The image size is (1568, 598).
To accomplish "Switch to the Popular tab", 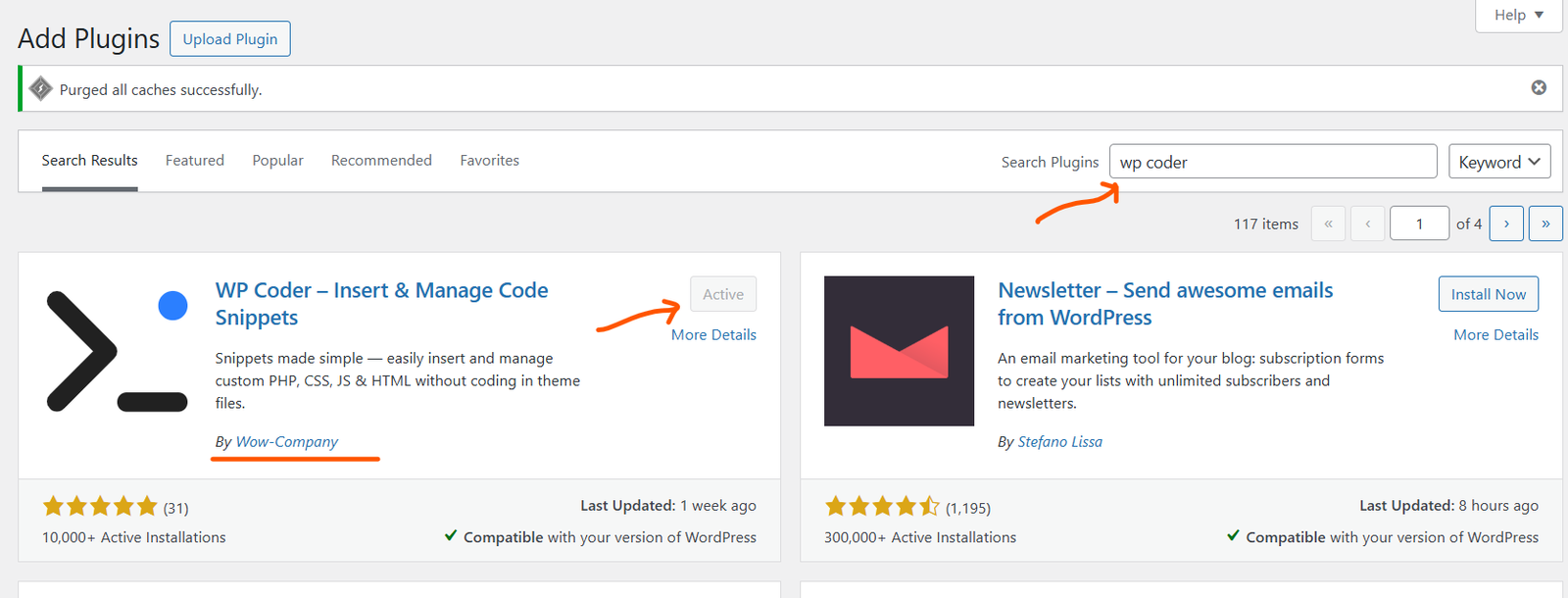I will (x=277, y=161).
